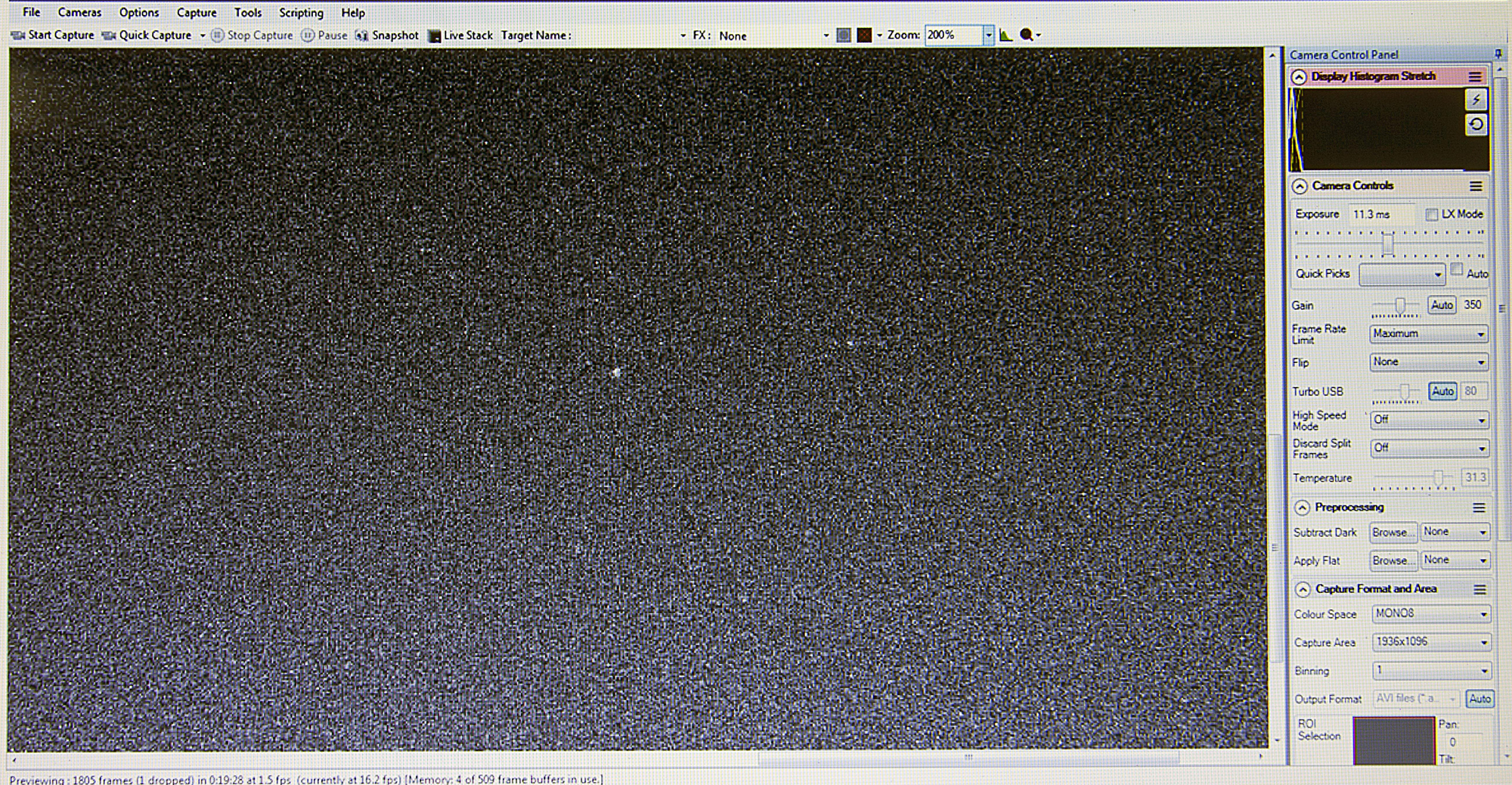1512x785 pixels.
Task: Click the focus magnifier tool icon
Action: coord(1026,35)
